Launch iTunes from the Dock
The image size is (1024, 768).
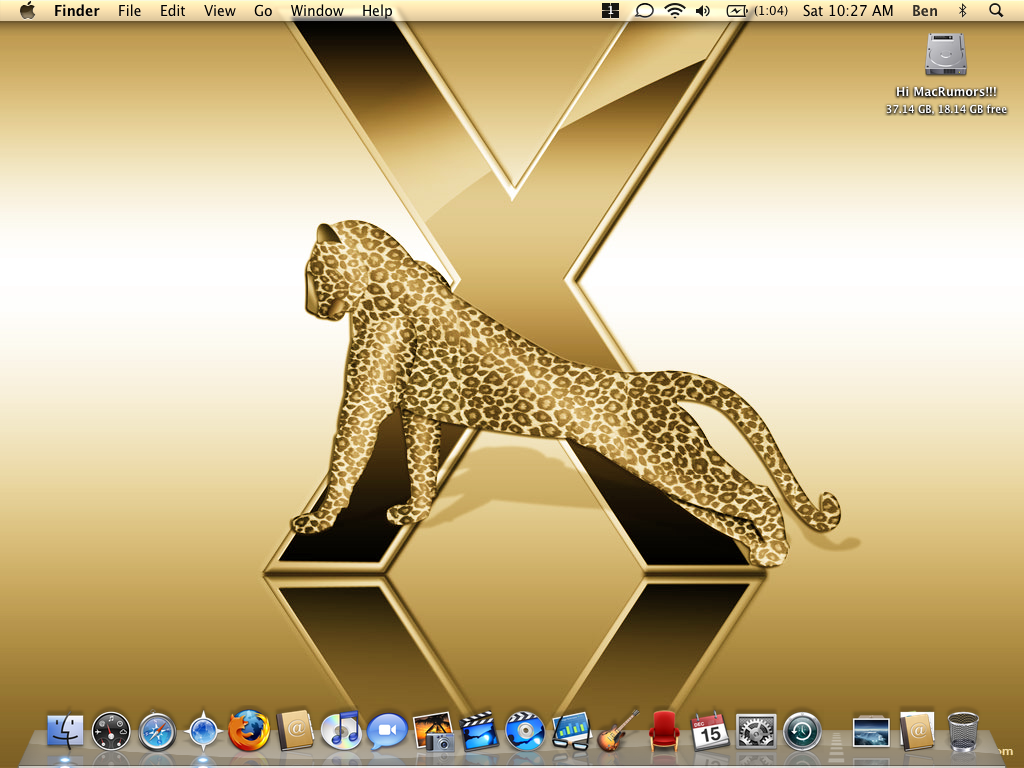point(341,730)
